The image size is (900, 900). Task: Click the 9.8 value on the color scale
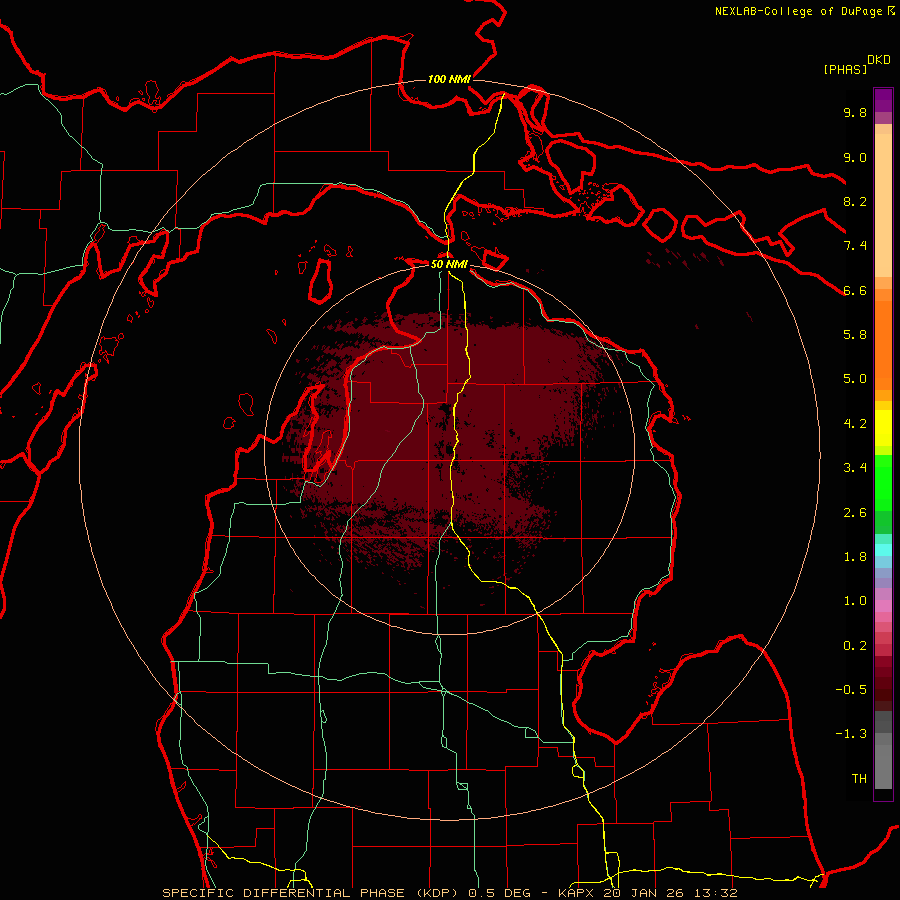[x=855, y=112]
